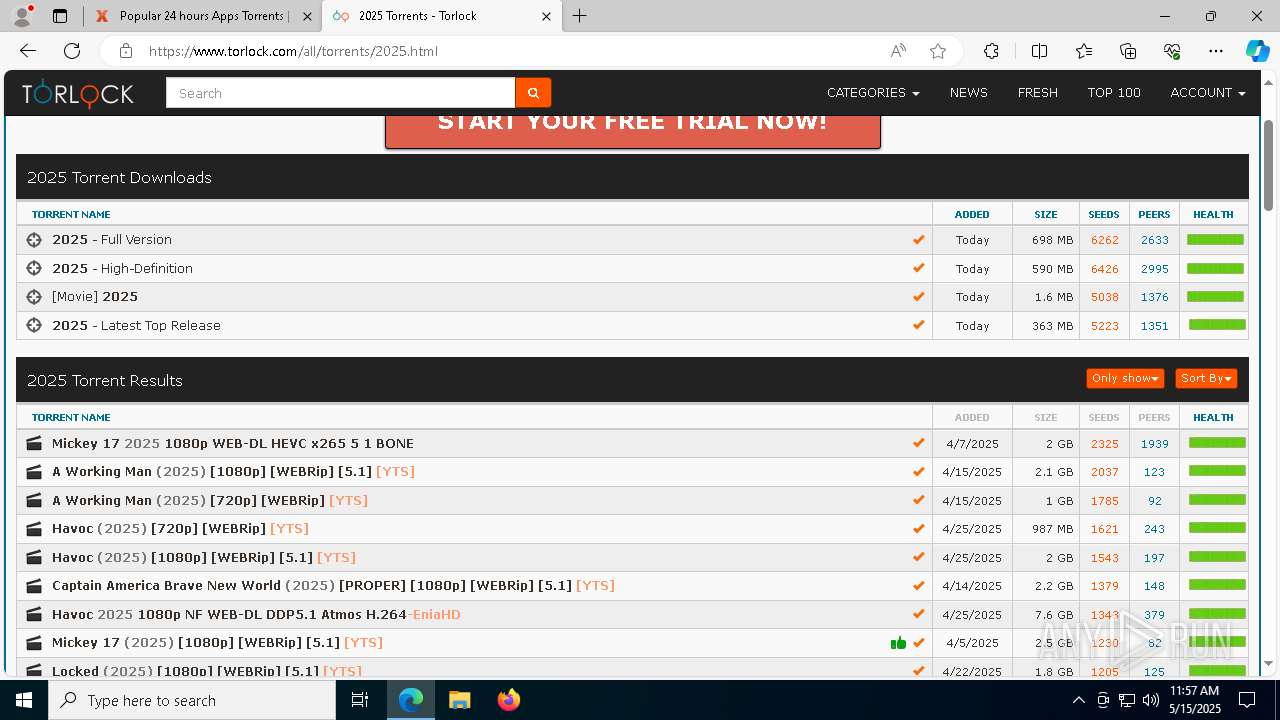Open Task View on taskbar
The width and height of the screenshot is (1280, 720).
(361, 700)
